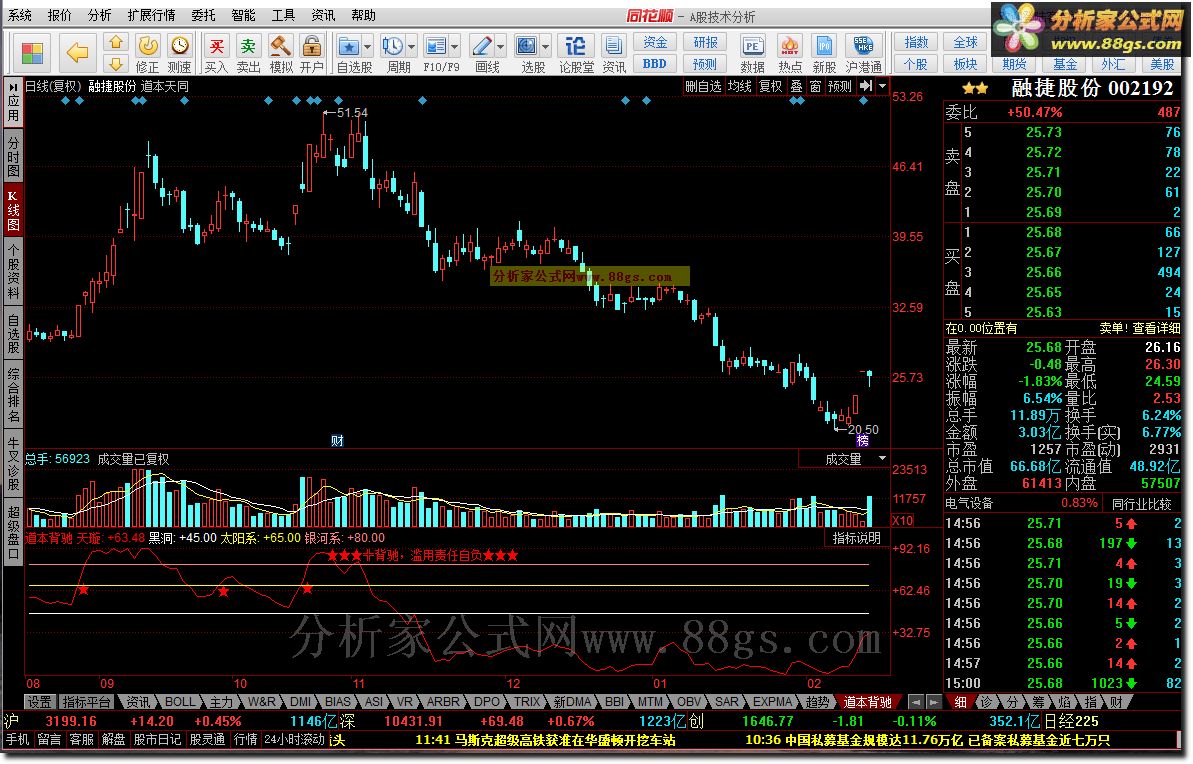Expand the 自选股 dropdown arrow
The image size is (1193, 764).
click(367, 47)
